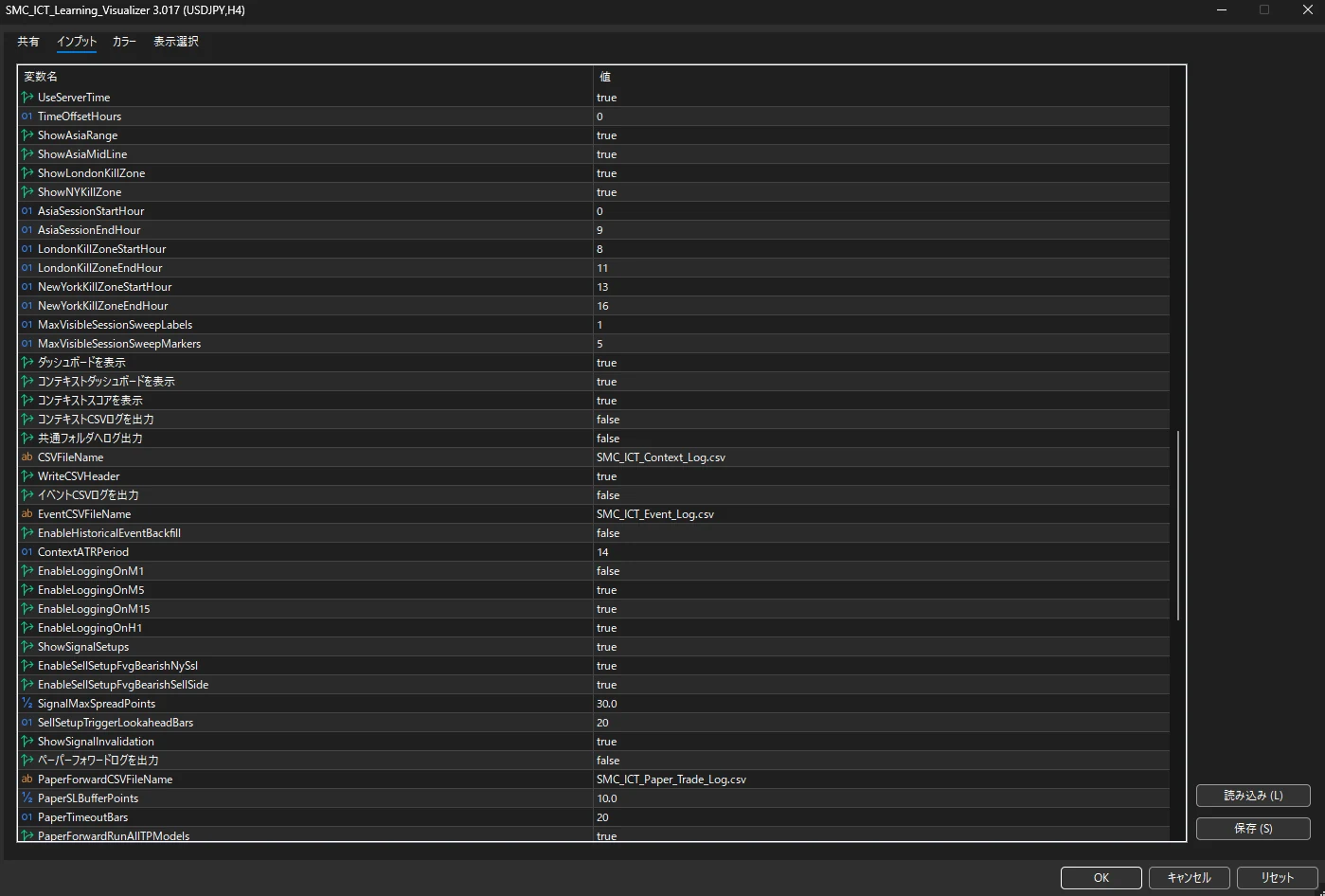Image resolution: width=1325 pixels, height=896 pixels.
Task: Select the value SMC_ICT_Event_Log.csv
Action: pos(655,514)
